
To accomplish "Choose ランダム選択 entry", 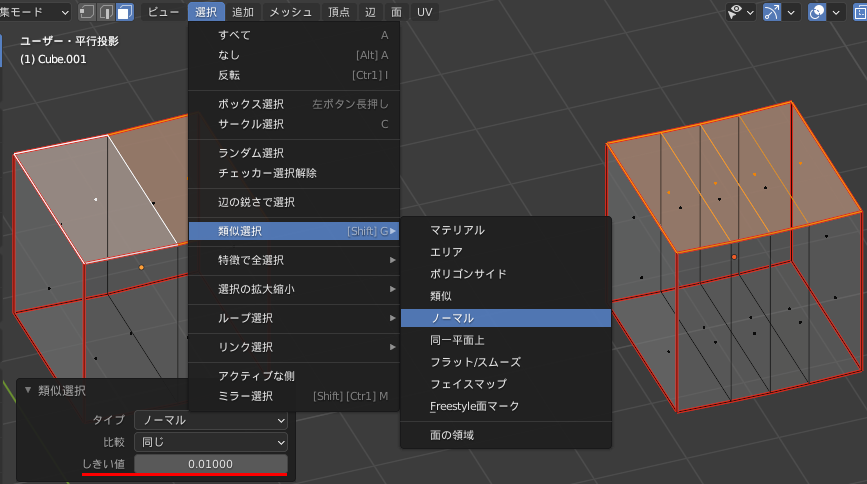I will point(294,153).
